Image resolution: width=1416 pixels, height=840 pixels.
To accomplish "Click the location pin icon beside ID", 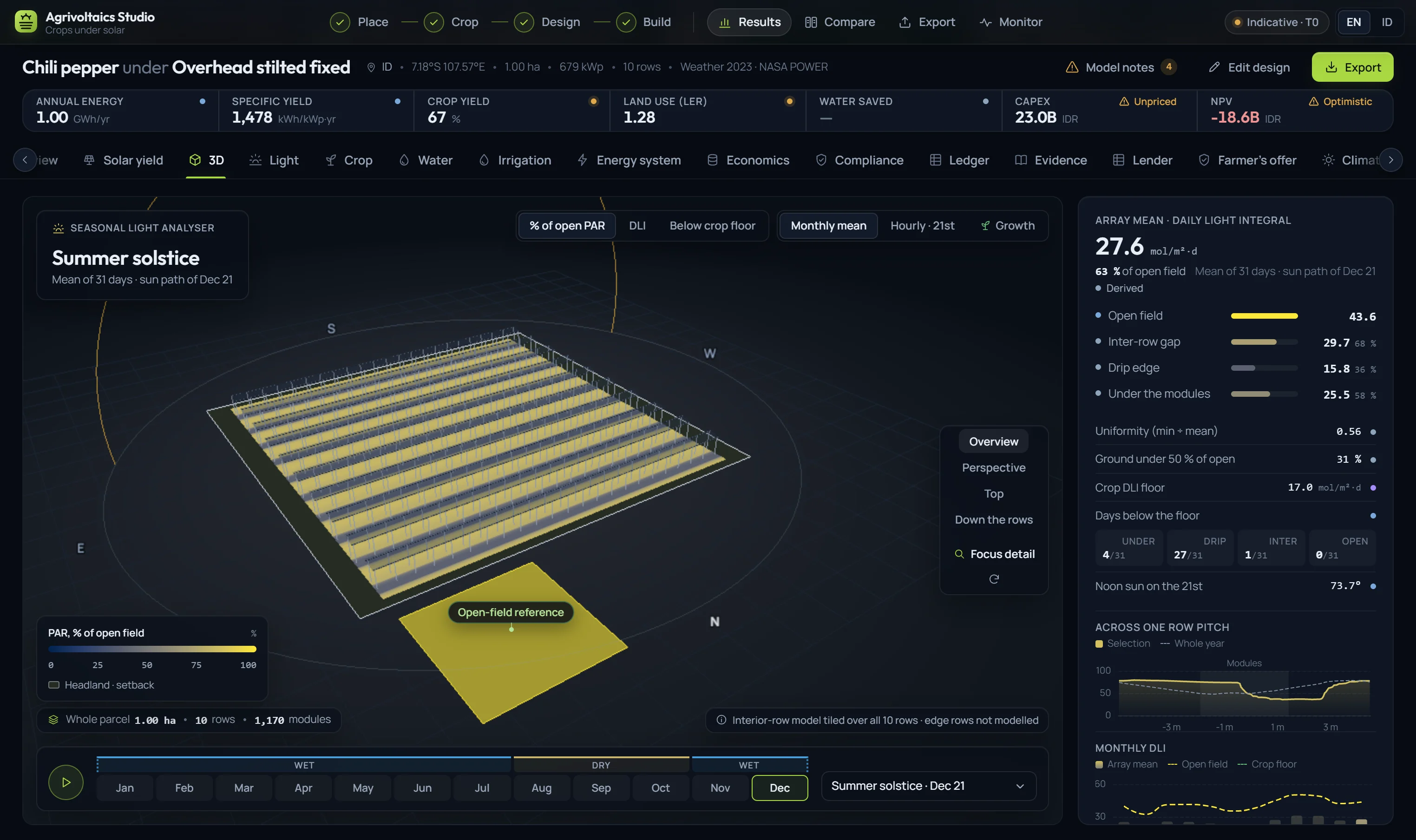I will point(371,67).
